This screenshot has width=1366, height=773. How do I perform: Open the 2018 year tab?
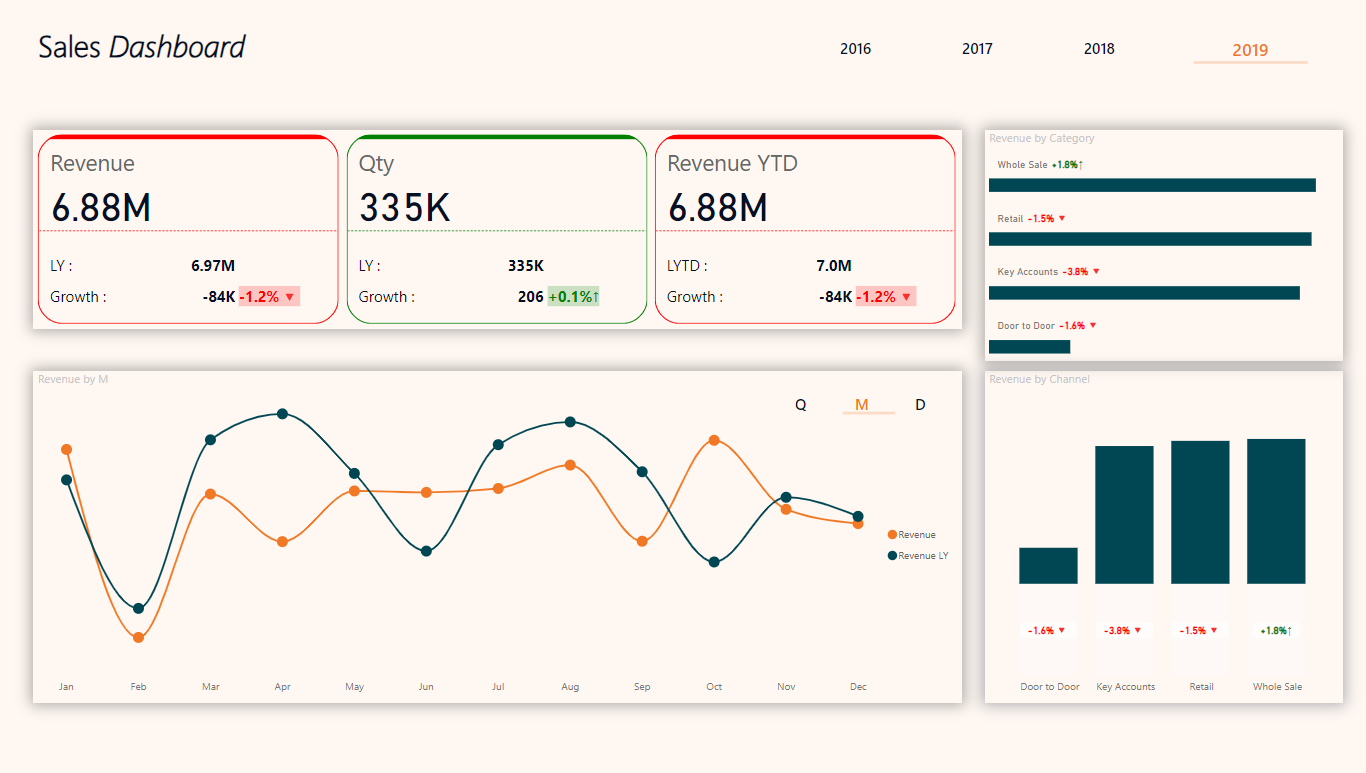pyautogui.click(x=1099, y=49)
